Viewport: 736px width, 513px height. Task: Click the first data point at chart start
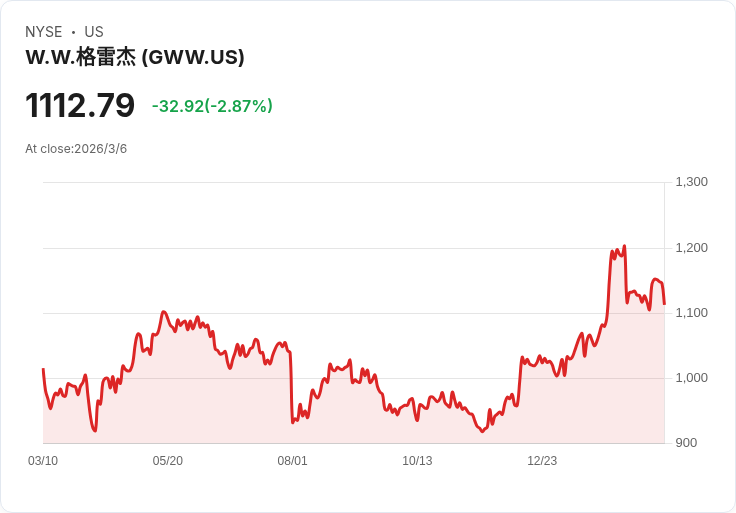pos(43,369)
